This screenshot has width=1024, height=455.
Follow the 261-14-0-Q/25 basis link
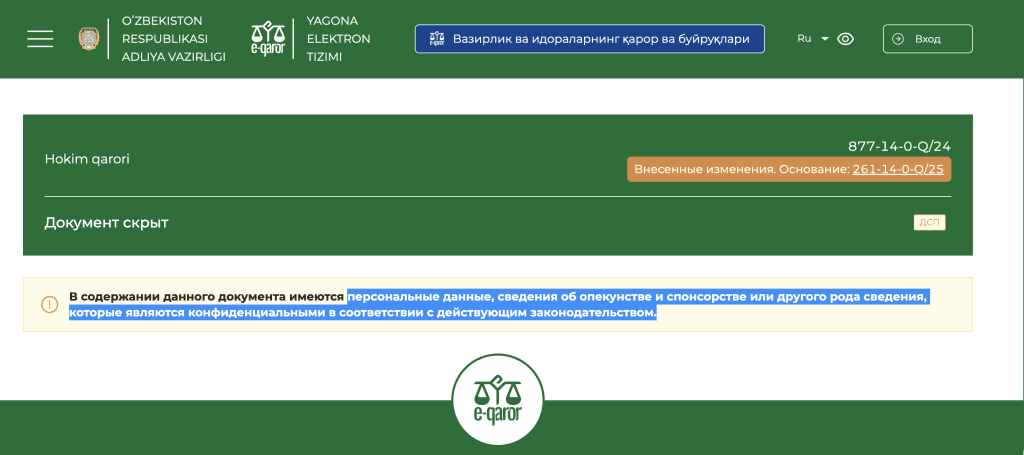(x=898, y=169)
